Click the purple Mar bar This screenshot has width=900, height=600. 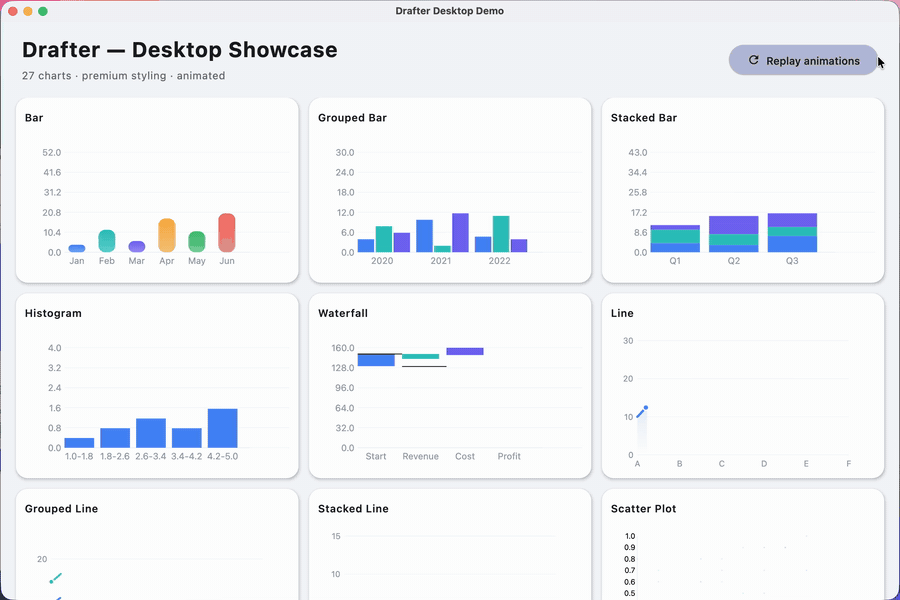137,246
